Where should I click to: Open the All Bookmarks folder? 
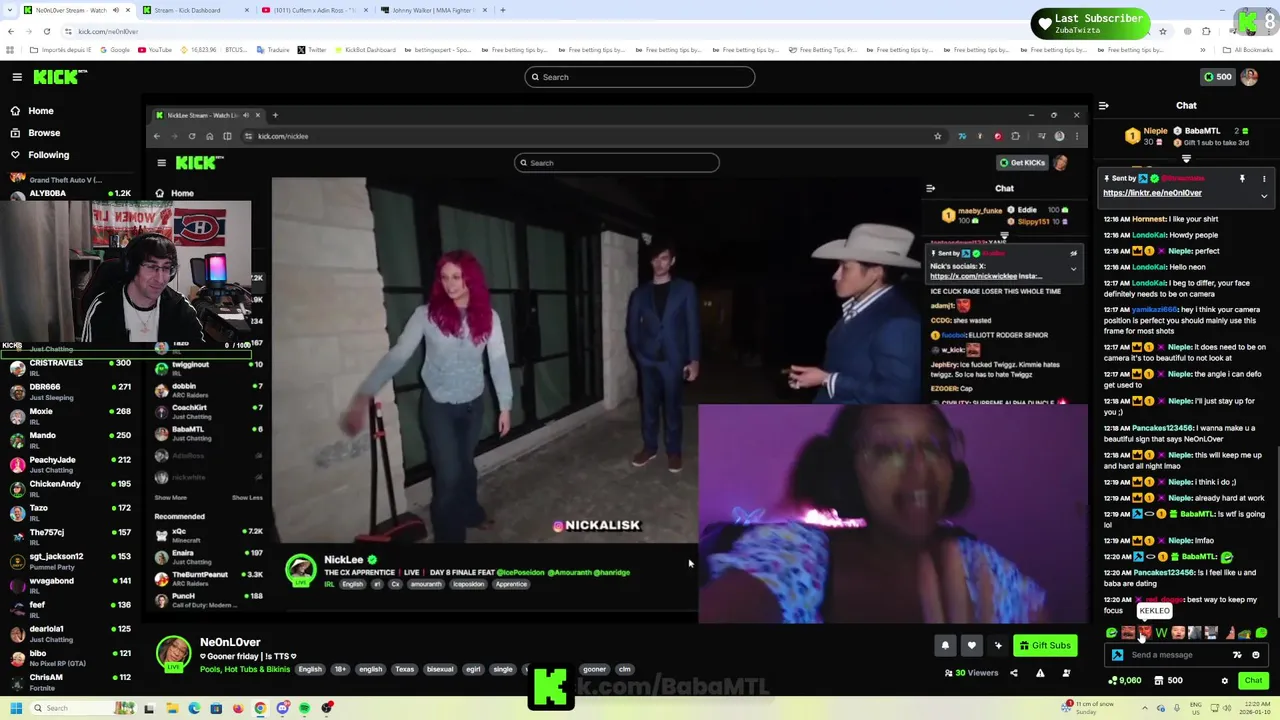[1248, 50]
